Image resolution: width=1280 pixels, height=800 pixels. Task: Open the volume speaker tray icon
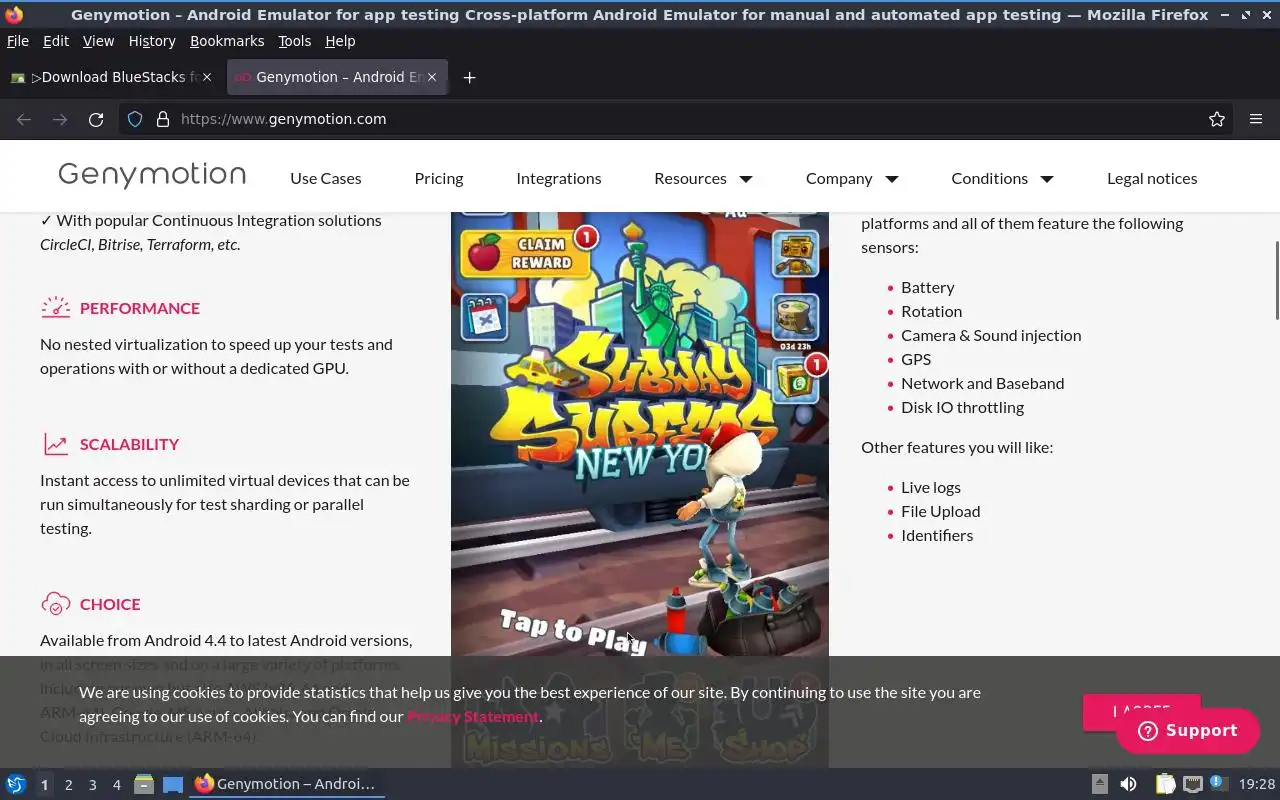(1128, 784)
